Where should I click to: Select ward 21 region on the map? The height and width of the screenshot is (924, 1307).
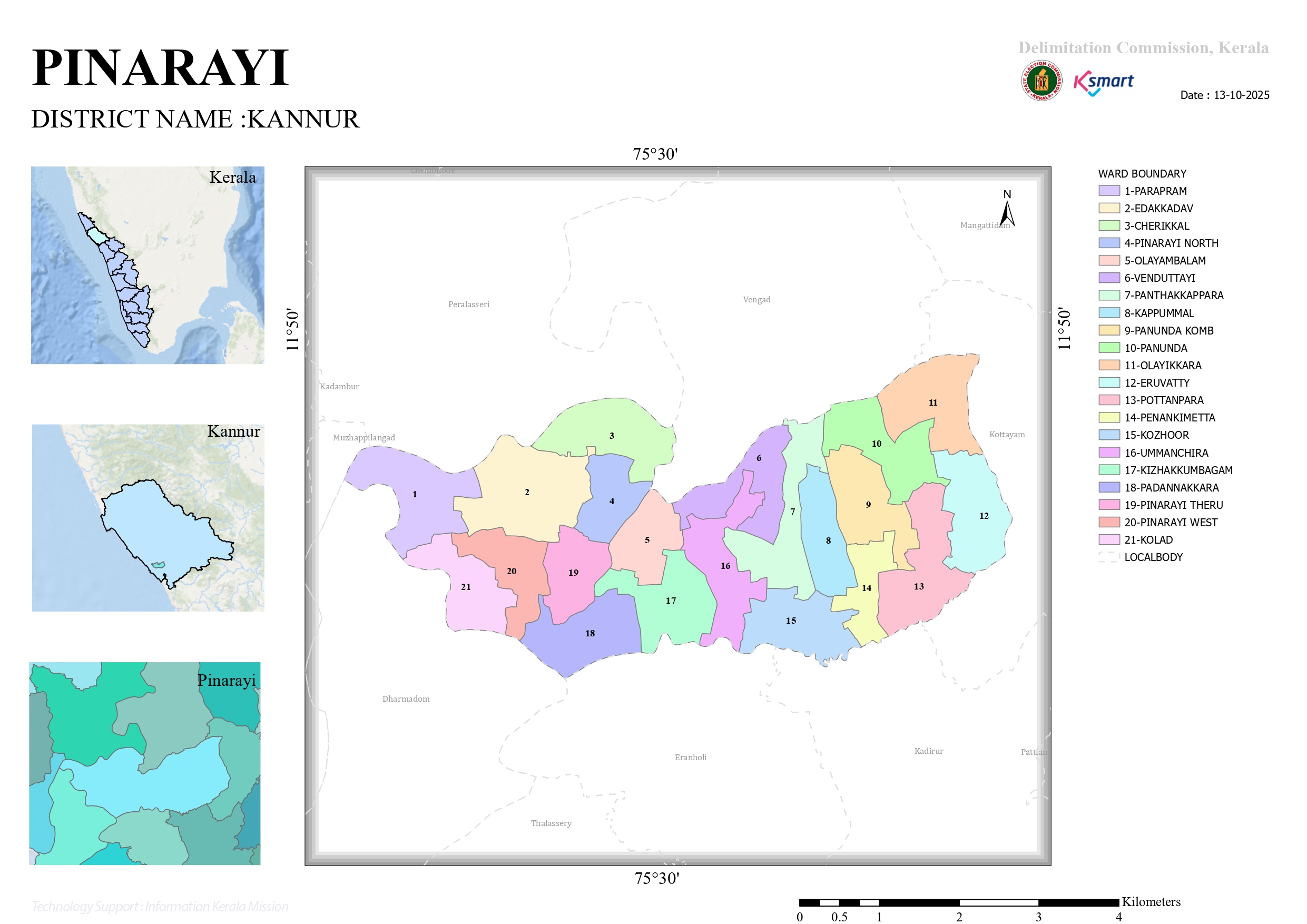[466, 587]
